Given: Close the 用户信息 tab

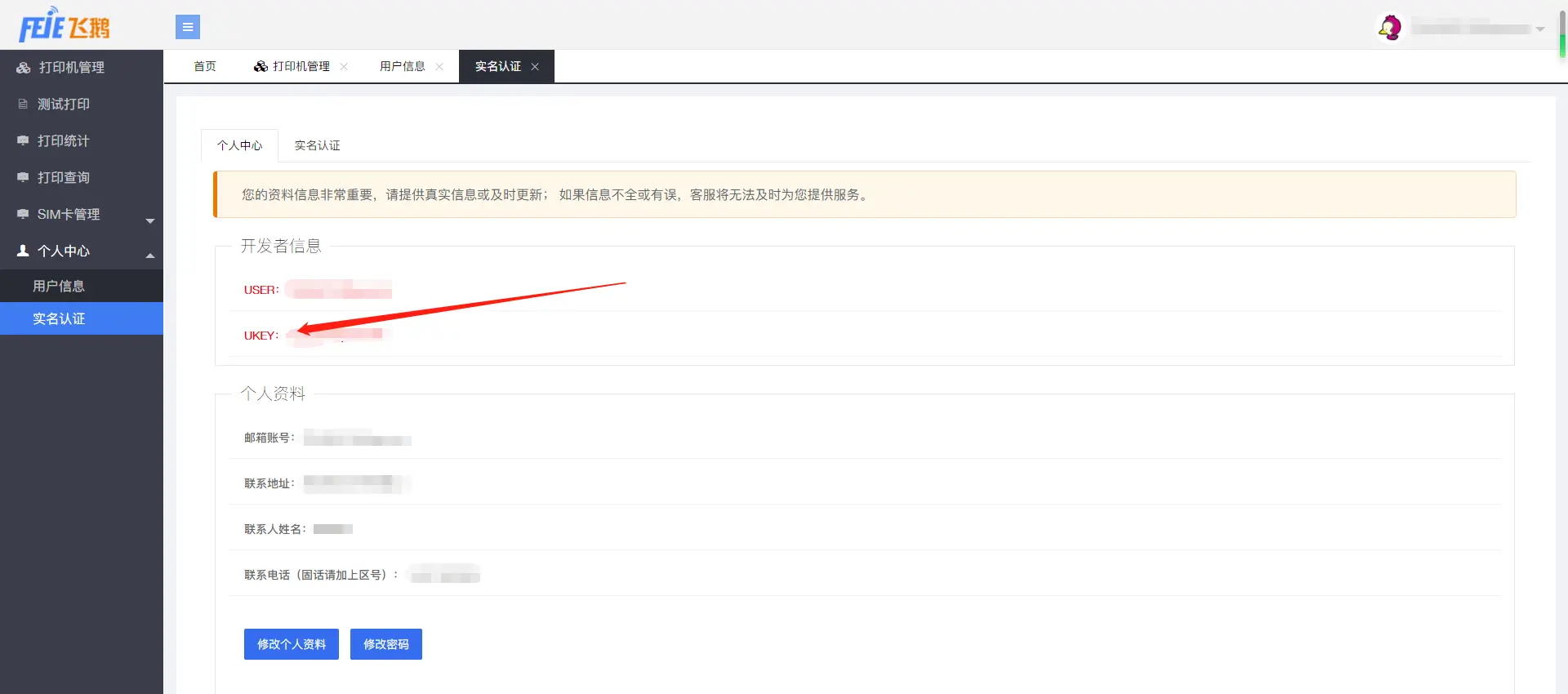Looking at the screenshot, I should [439, 67].
